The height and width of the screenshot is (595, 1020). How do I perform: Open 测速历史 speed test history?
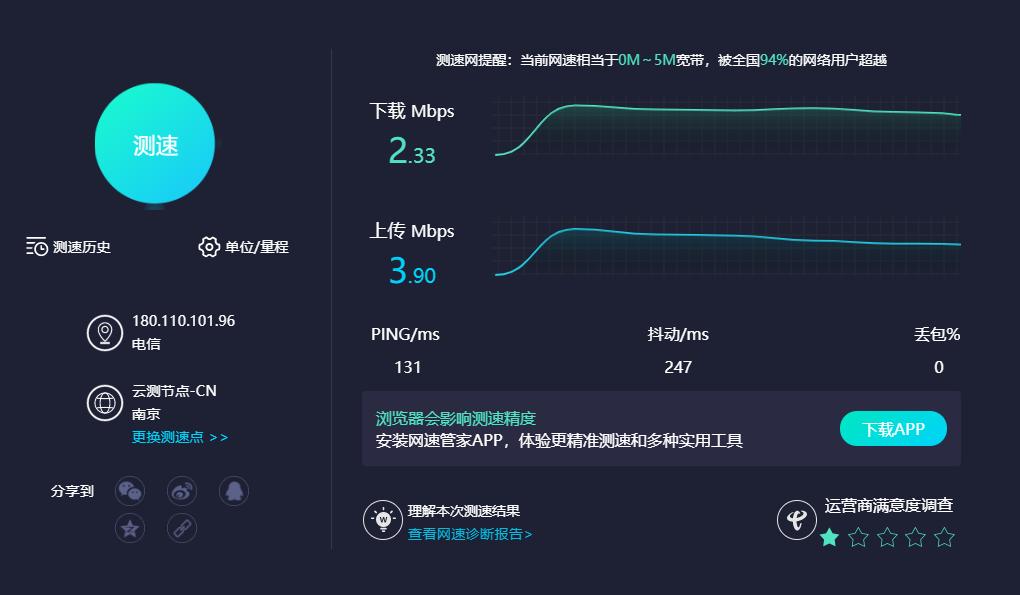pyautogui.click(x=60, y=247)
